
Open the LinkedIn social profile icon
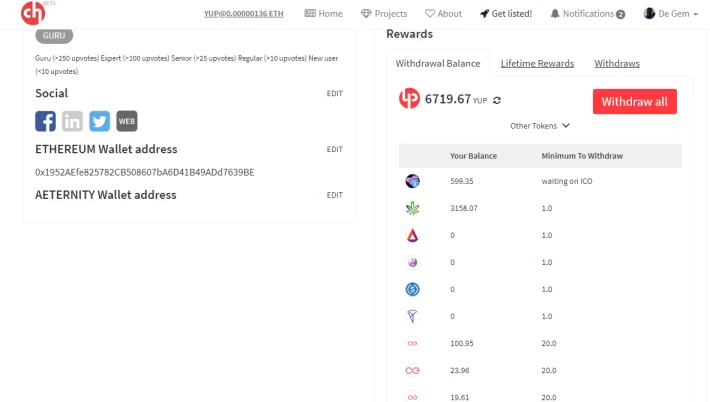pos(72,121)
